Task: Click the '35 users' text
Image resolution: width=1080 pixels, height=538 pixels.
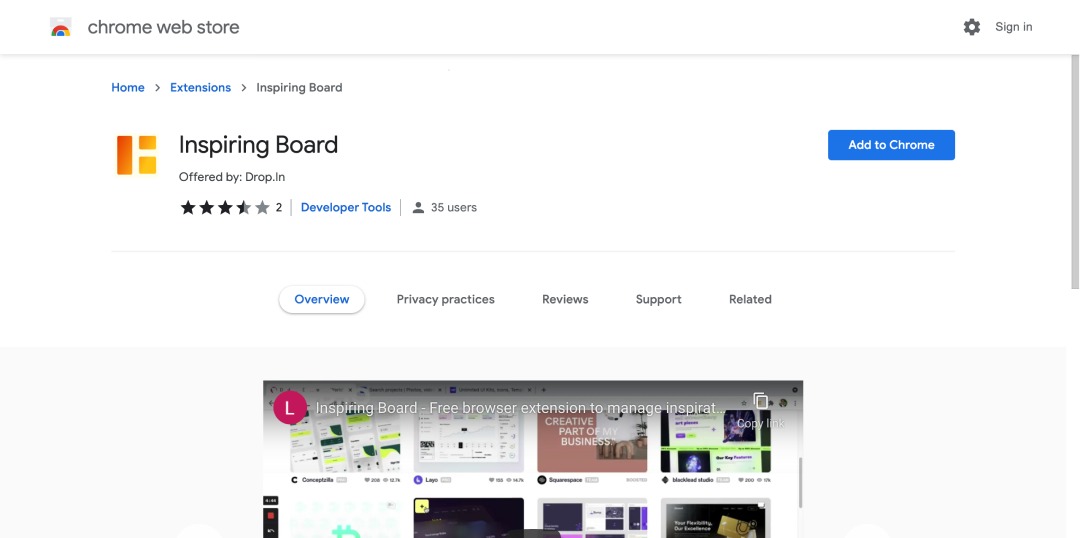Action: coord(453,207)
